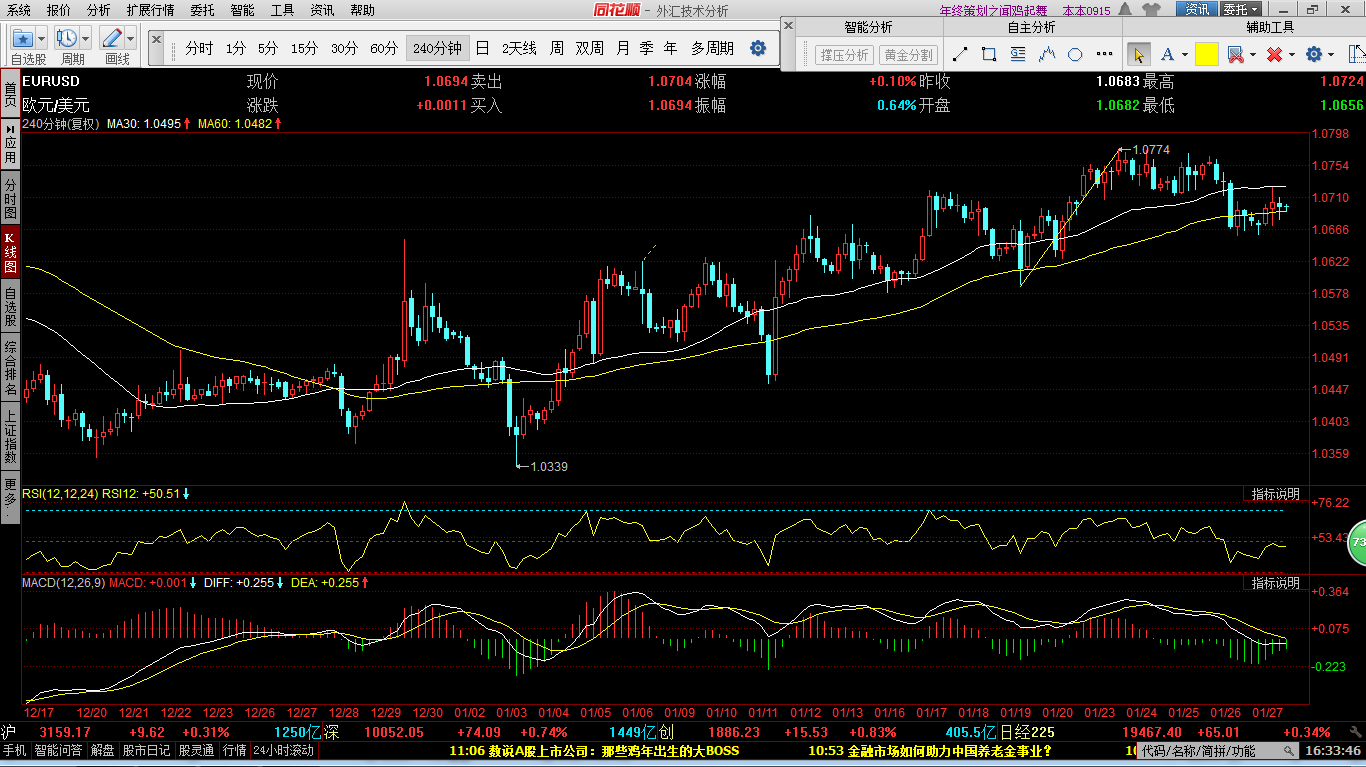
Task: Expand the delete drawings dropdown arrow
Action: (1292, 56)
